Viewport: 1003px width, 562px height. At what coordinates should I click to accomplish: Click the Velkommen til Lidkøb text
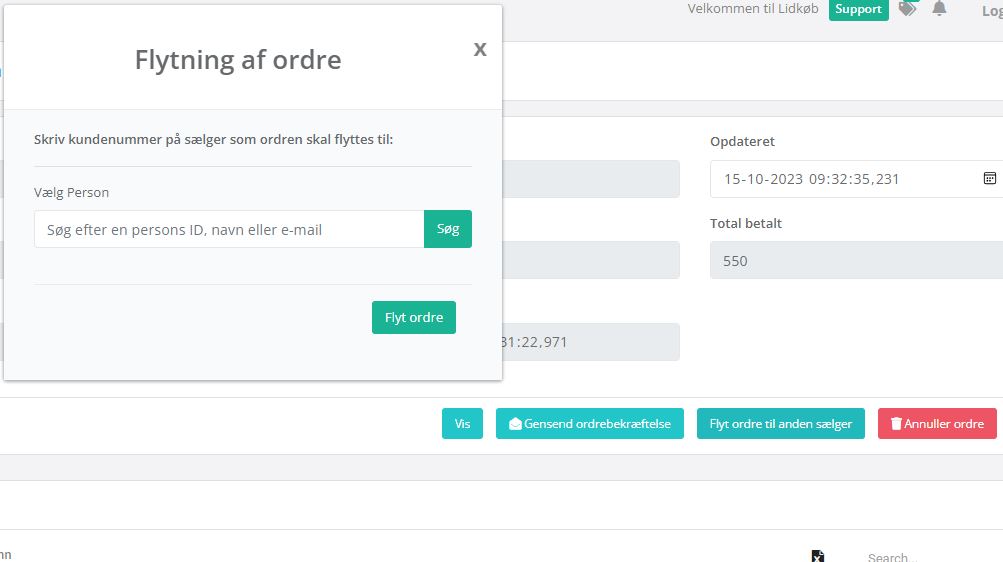pos(753,9)
